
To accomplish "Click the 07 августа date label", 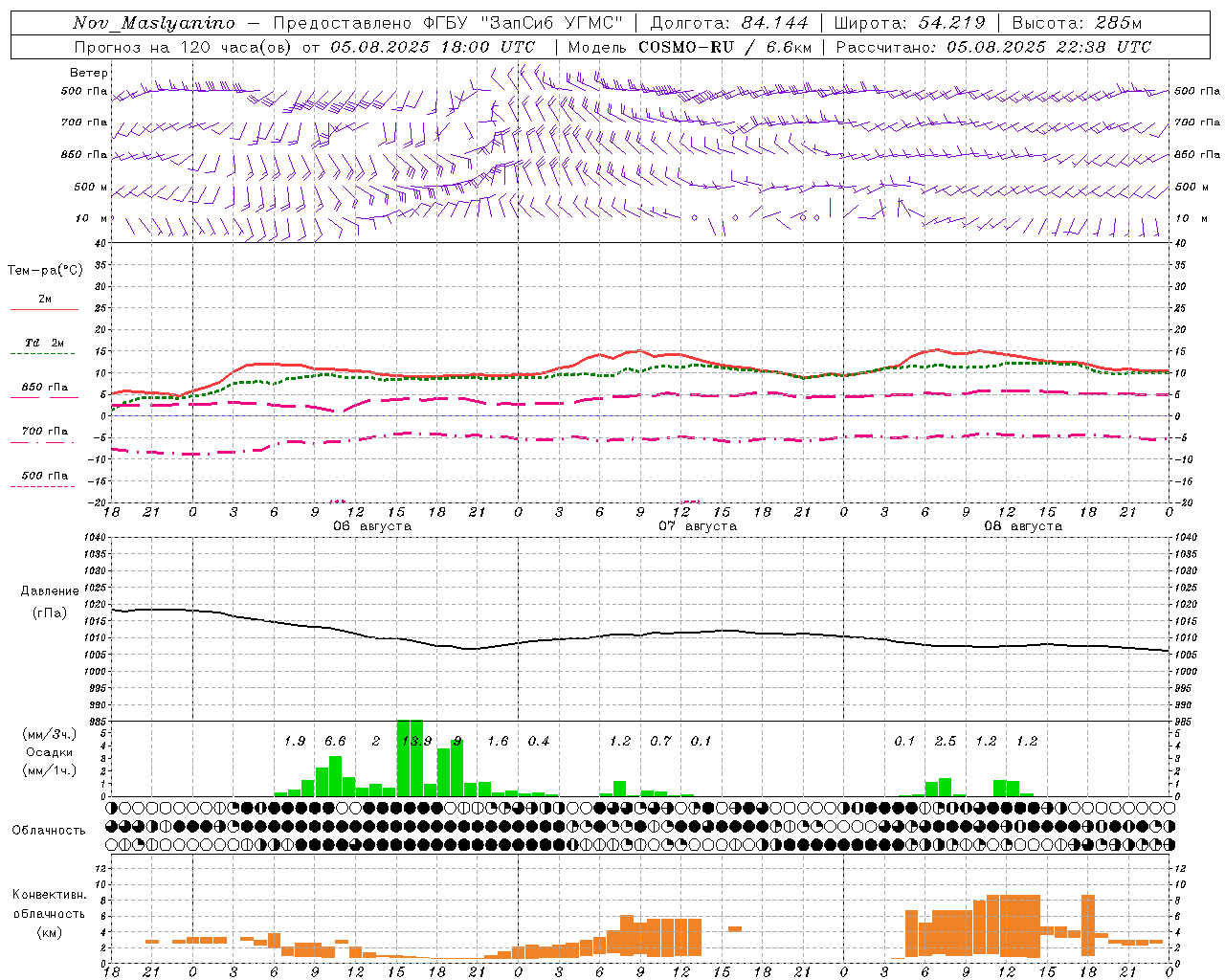I will (x=697, y=526).
